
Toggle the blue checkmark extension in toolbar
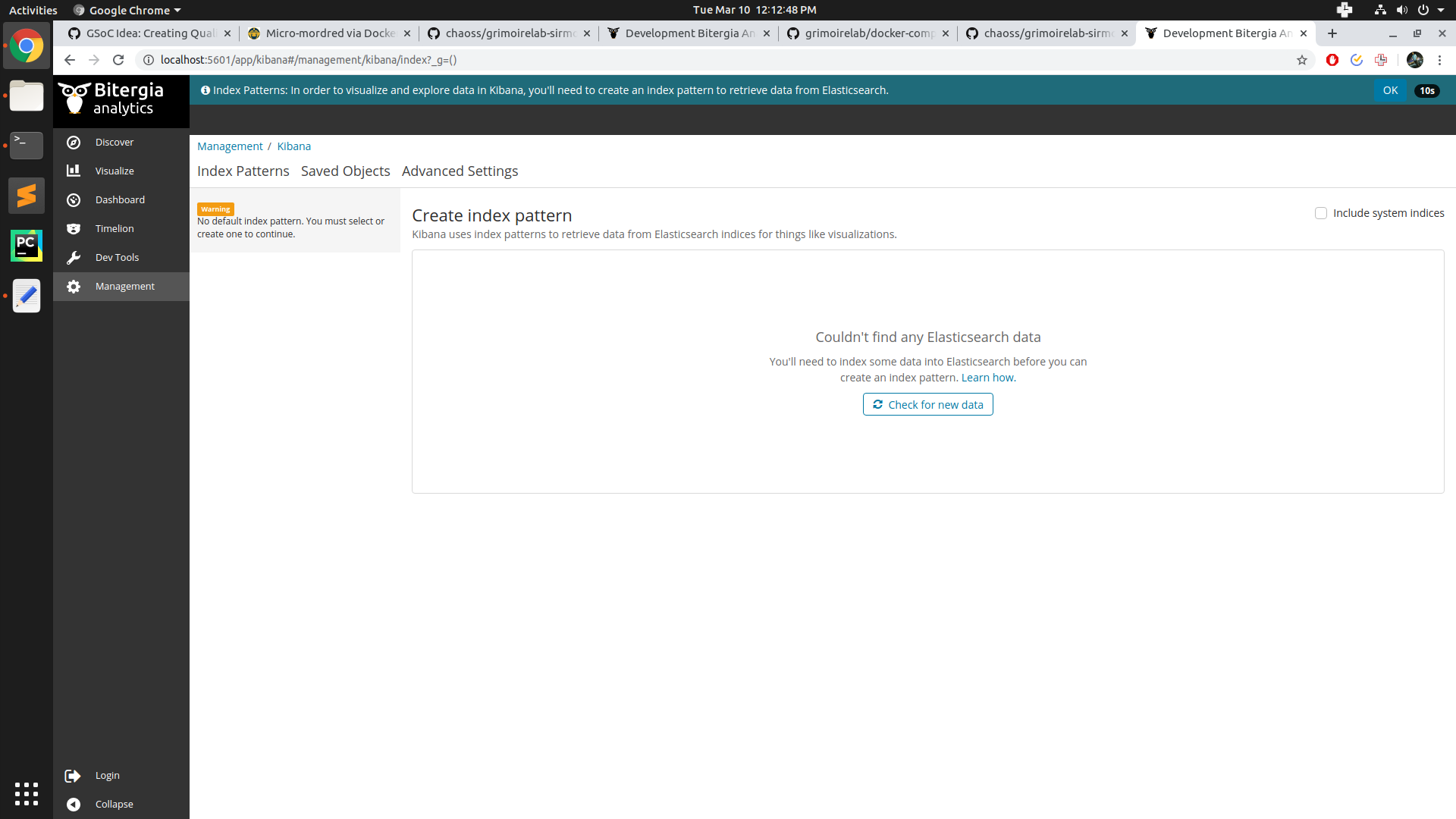click(x=1357, y=60)
